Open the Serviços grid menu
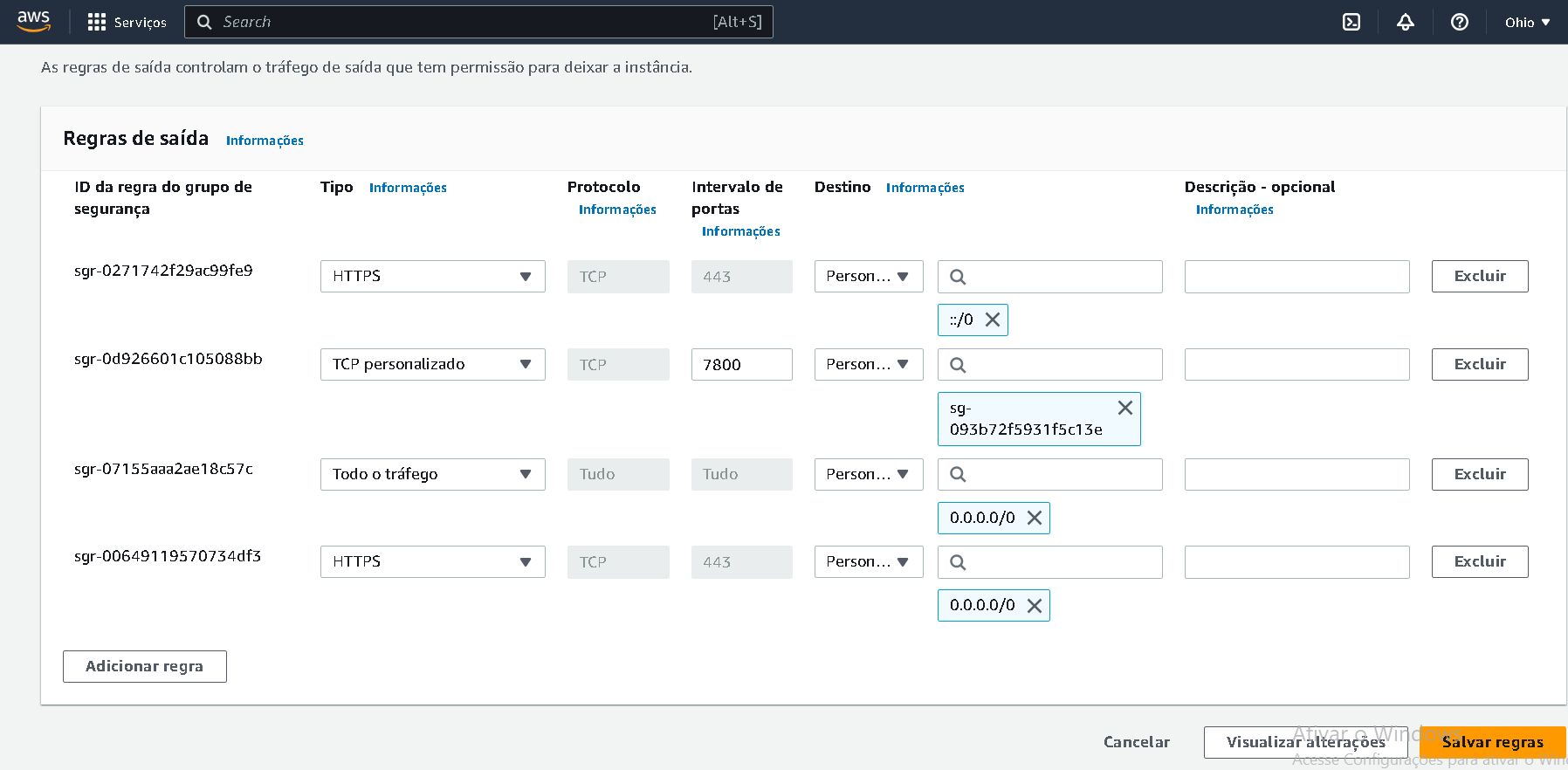This screenshot has width=1568, height=770. pos(127,22)
